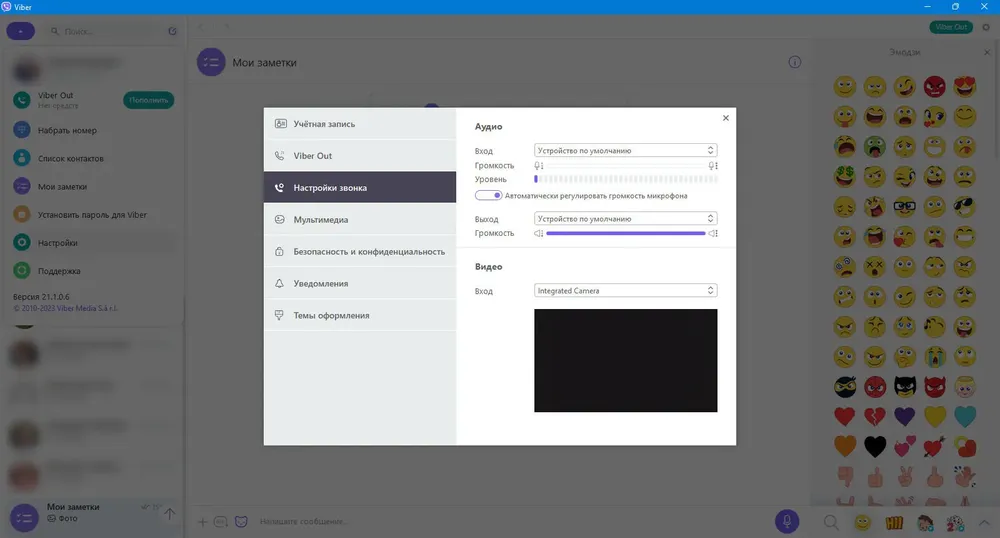Viewport: 1000px width, 538px height.
Task: Click the compose new message icon
Action: [172, 31]
